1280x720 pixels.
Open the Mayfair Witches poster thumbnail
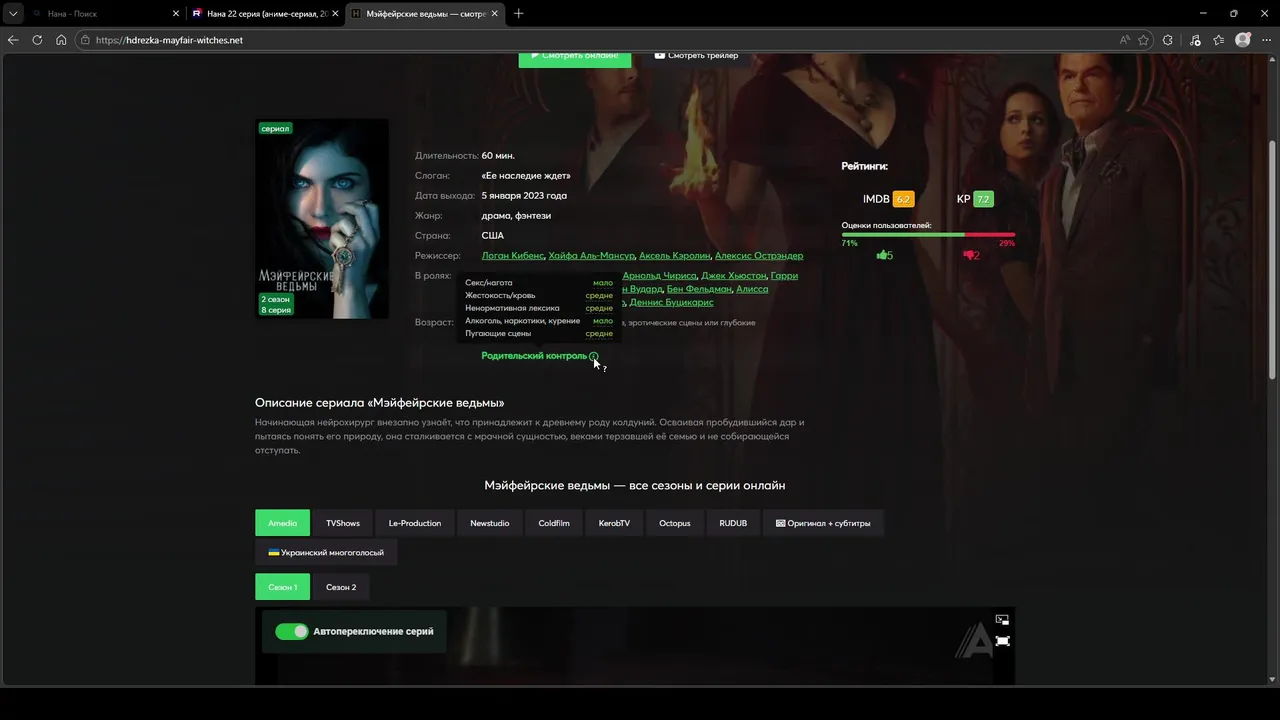coord(322,219)
